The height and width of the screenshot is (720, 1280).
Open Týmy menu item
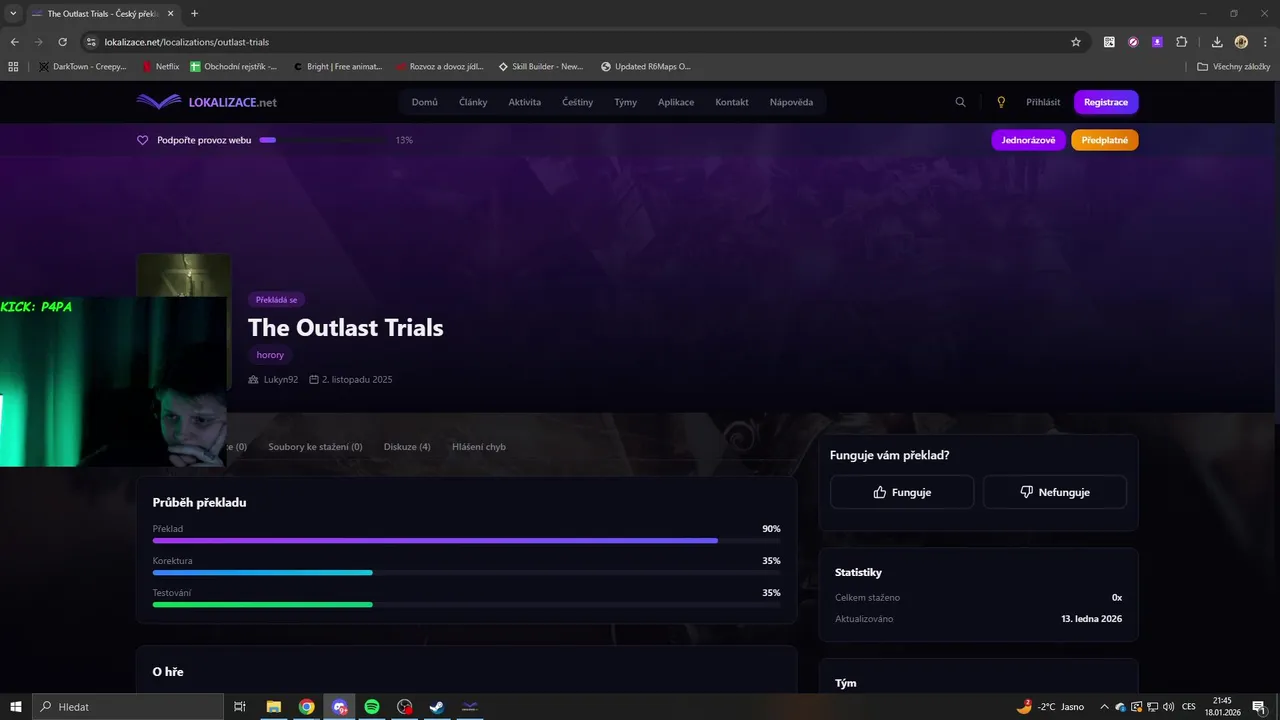pos(625,102)
